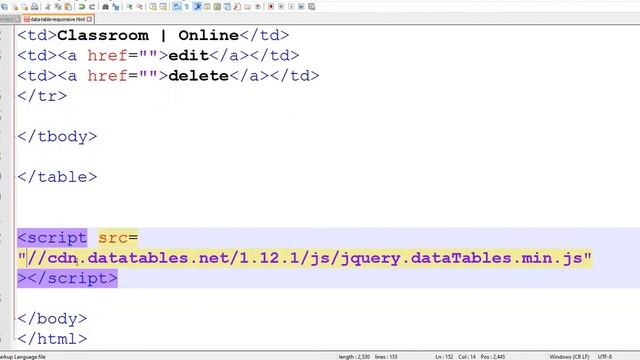Click 'length : 2,530' in status bar
Viewport: 640px width, 360px height.
tap(354, 357)
